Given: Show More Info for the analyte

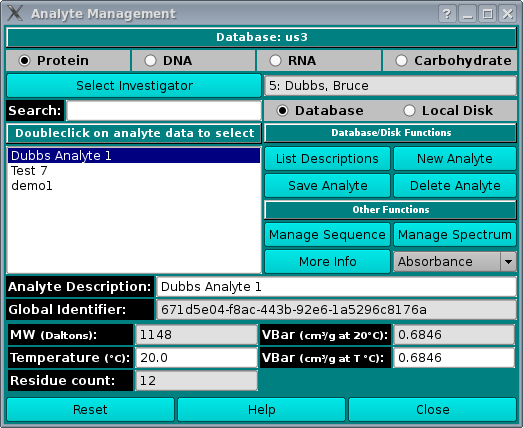Looking at the screenshot, I should [x=327, y=262].
